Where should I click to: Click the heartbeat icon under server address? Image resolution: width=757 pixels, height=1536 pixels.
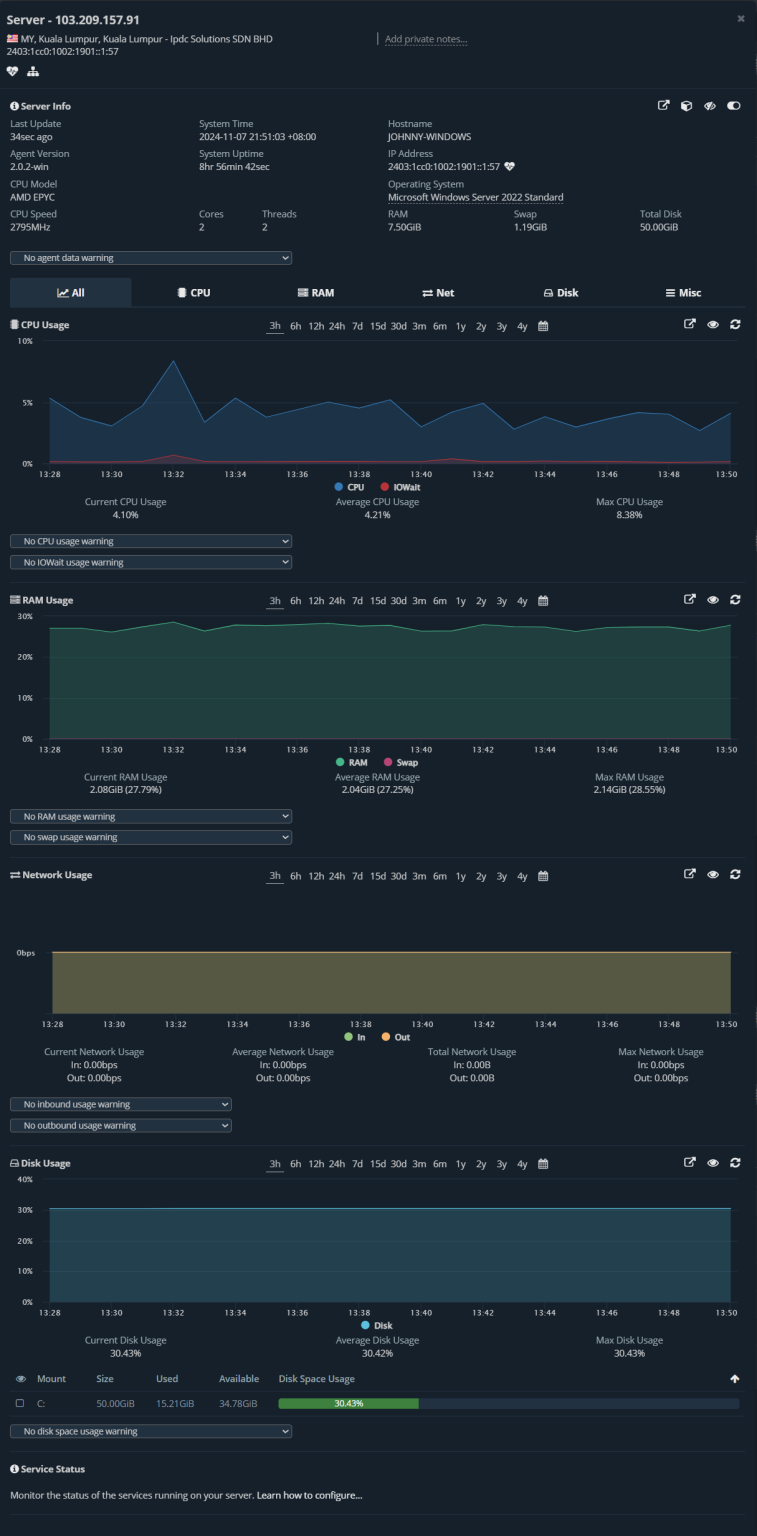(12, 71)
